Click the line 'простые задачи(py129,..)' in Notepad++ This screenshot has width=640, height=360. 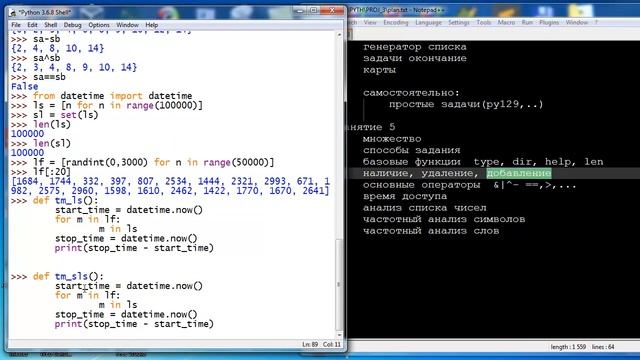(x=466, y=104)
